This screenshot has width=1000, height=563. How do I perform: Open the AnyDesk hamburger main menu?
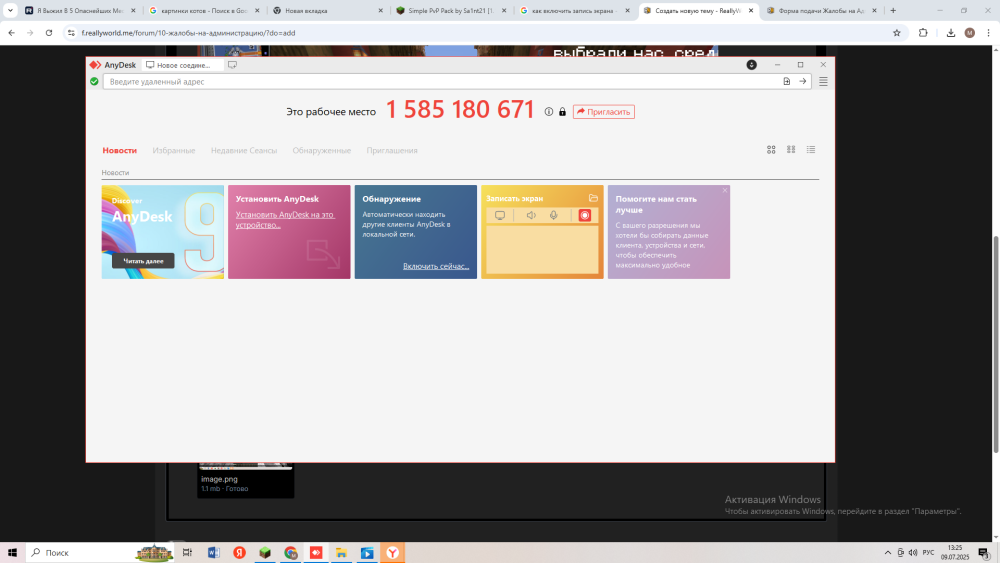pos(823,82)
